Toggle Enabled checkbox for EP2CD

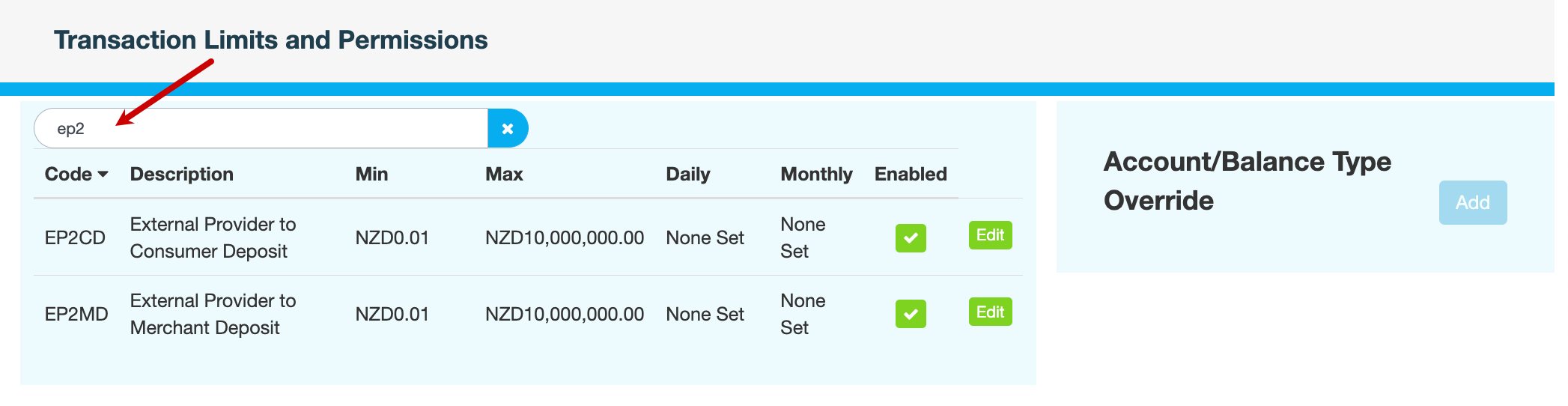[911, 238]
